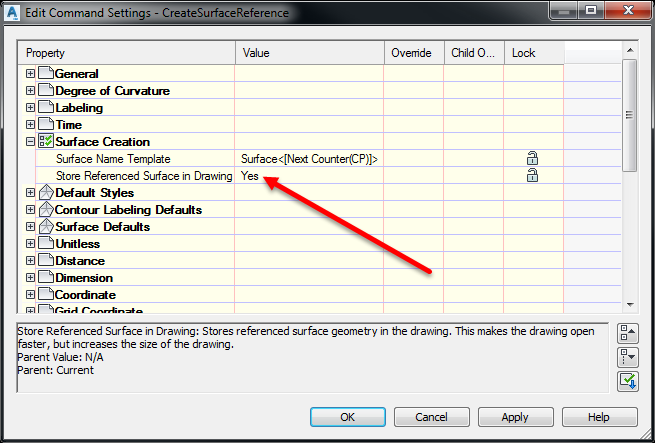655x443 pixels.
Task: Click the Lock column header
Action: pyautogui.click(x=534, y=53)
